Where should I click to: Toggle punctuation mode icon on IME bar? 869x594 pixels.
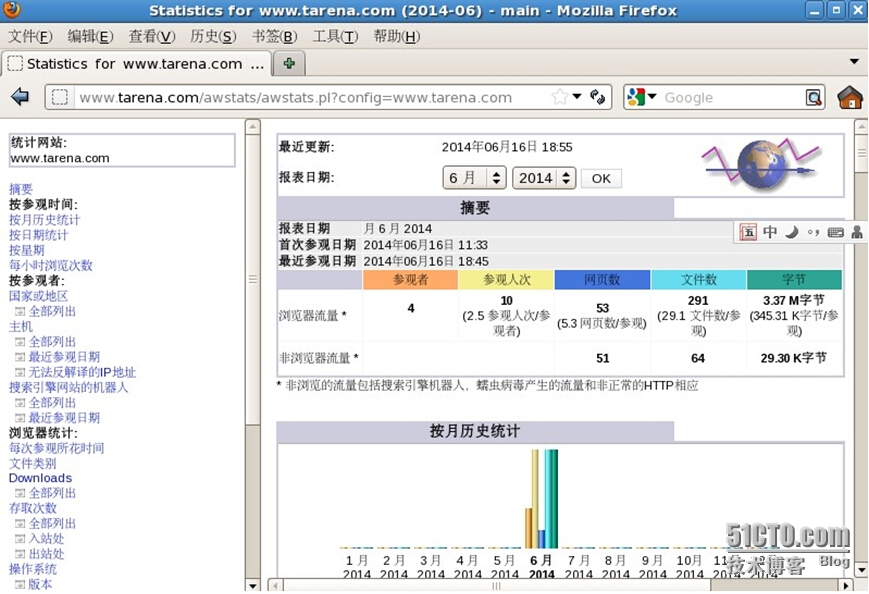pos(813,232)
